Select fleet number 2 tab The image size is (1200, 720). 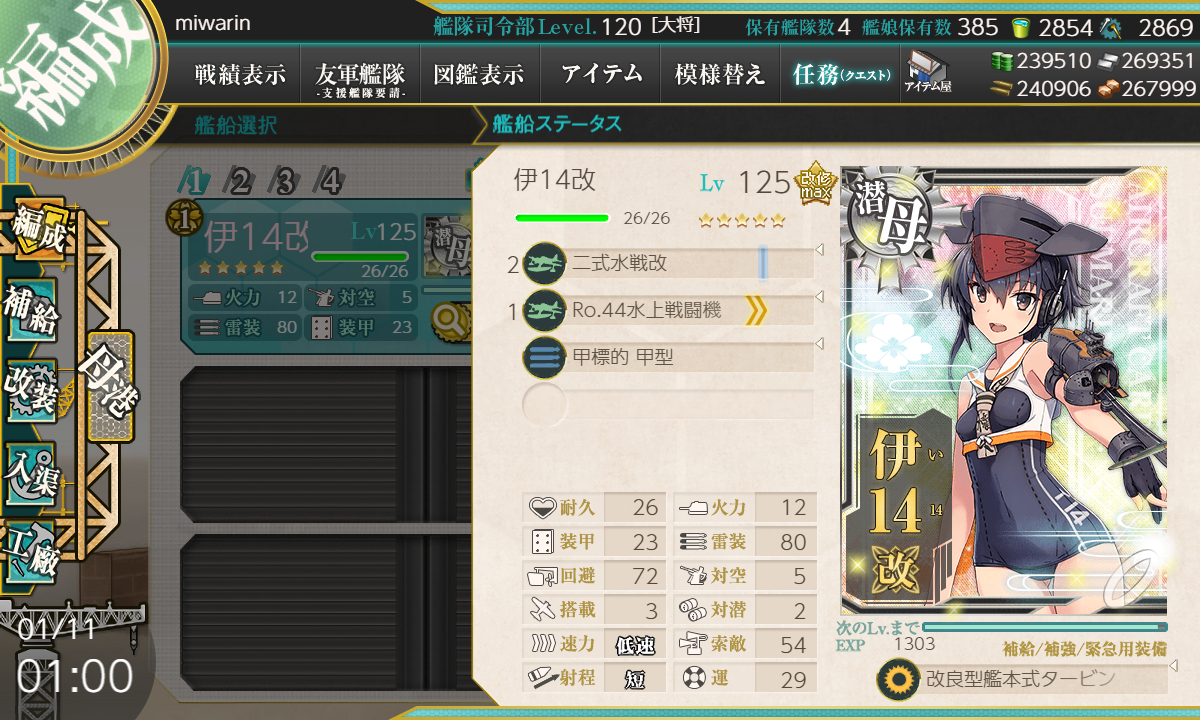pyautogui.click(x=241, y=182)
